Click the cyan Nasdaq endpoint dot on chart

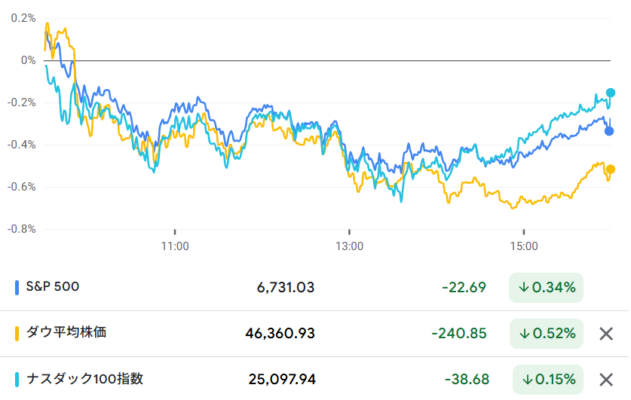[x=611, y=93]
